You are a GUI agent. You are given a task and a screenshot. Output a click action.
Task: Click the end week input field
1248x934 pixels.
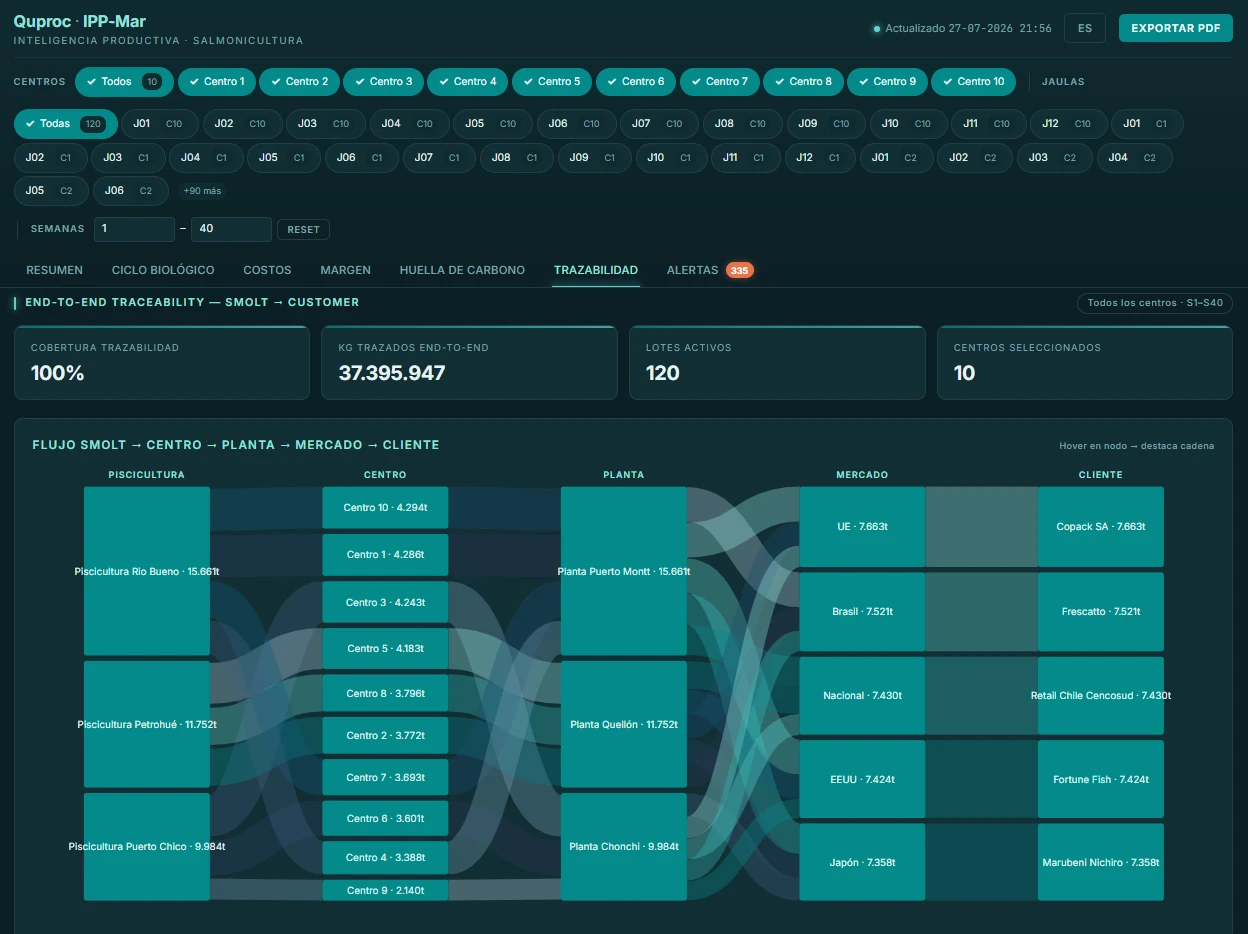(x=231, y=229)
